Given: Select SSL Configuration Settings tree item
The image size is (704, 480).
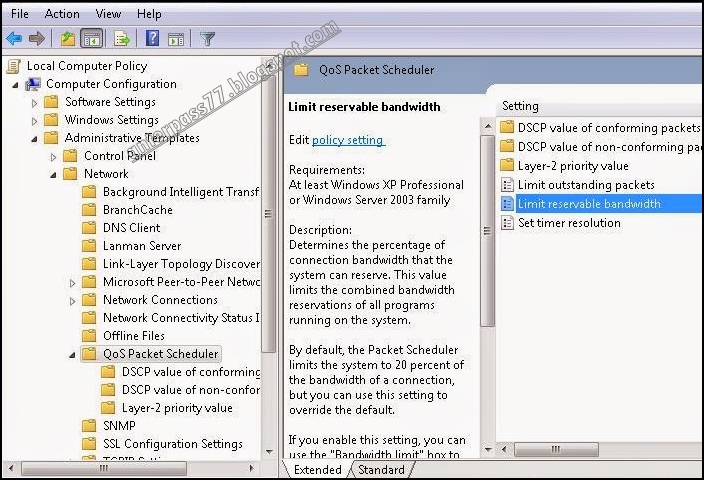Looking at the screenshot, I should [172, 444].
